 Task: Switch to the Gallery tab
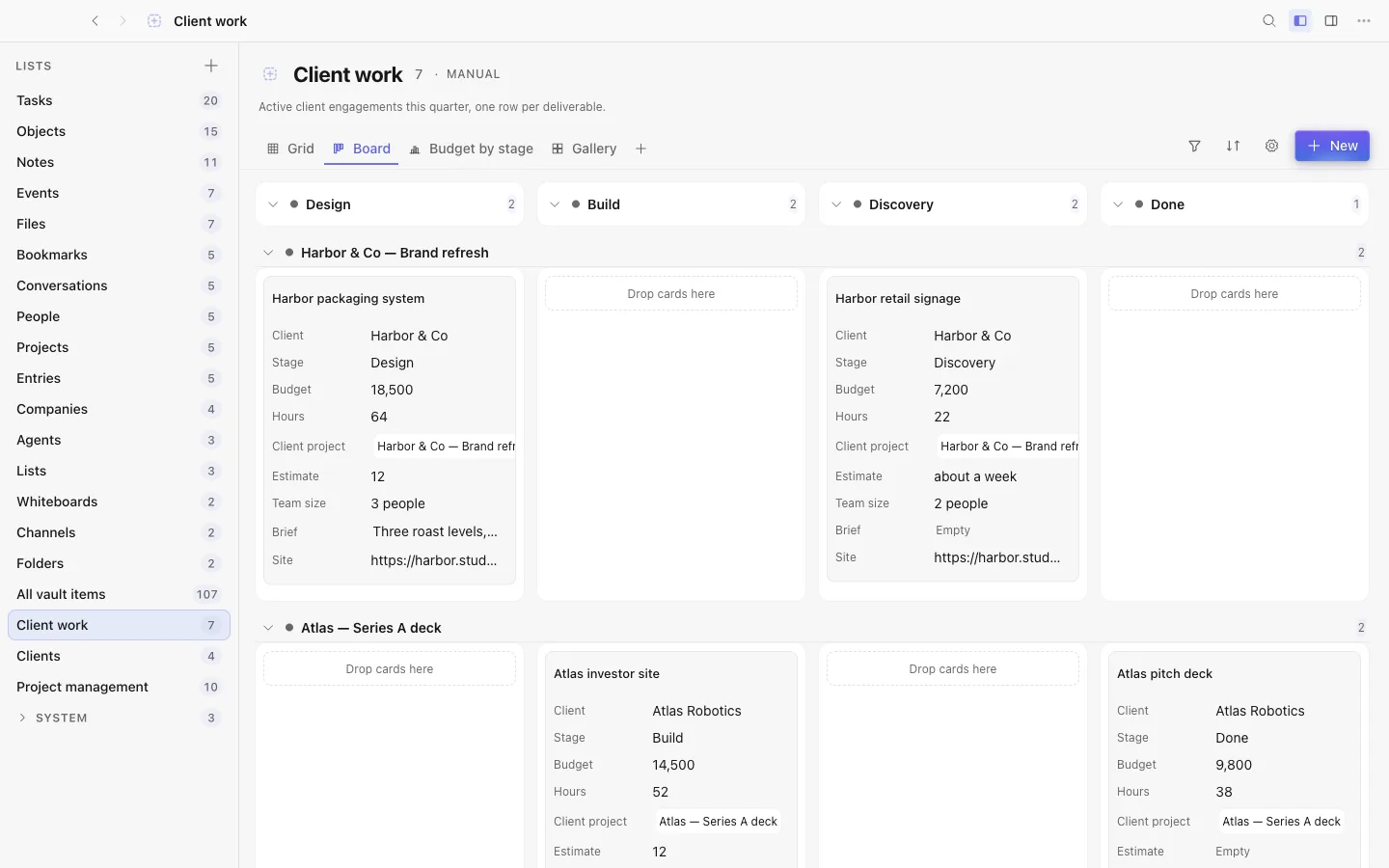(584, 149)
